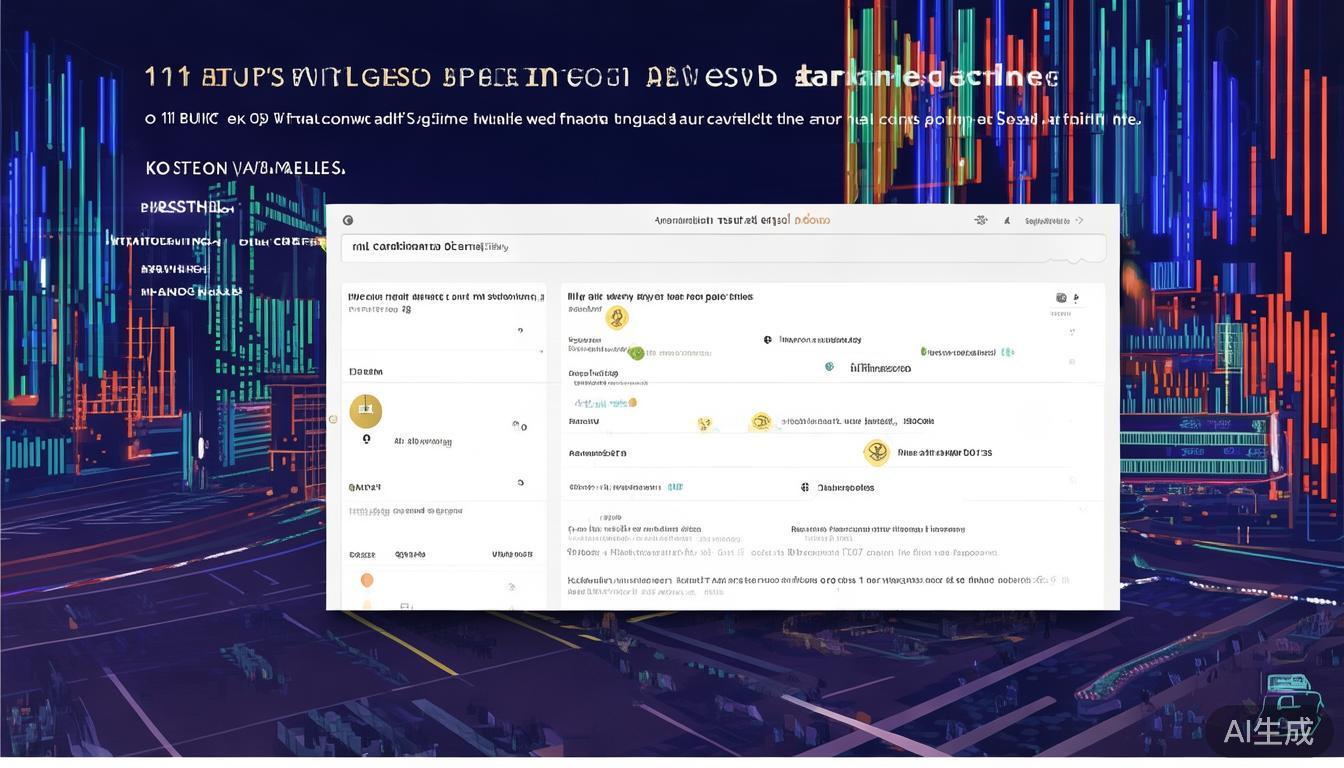The image size is (1344, 768).
Task: Expand the arrow at the title bar's far right
Action: [x=1079, y=220]
